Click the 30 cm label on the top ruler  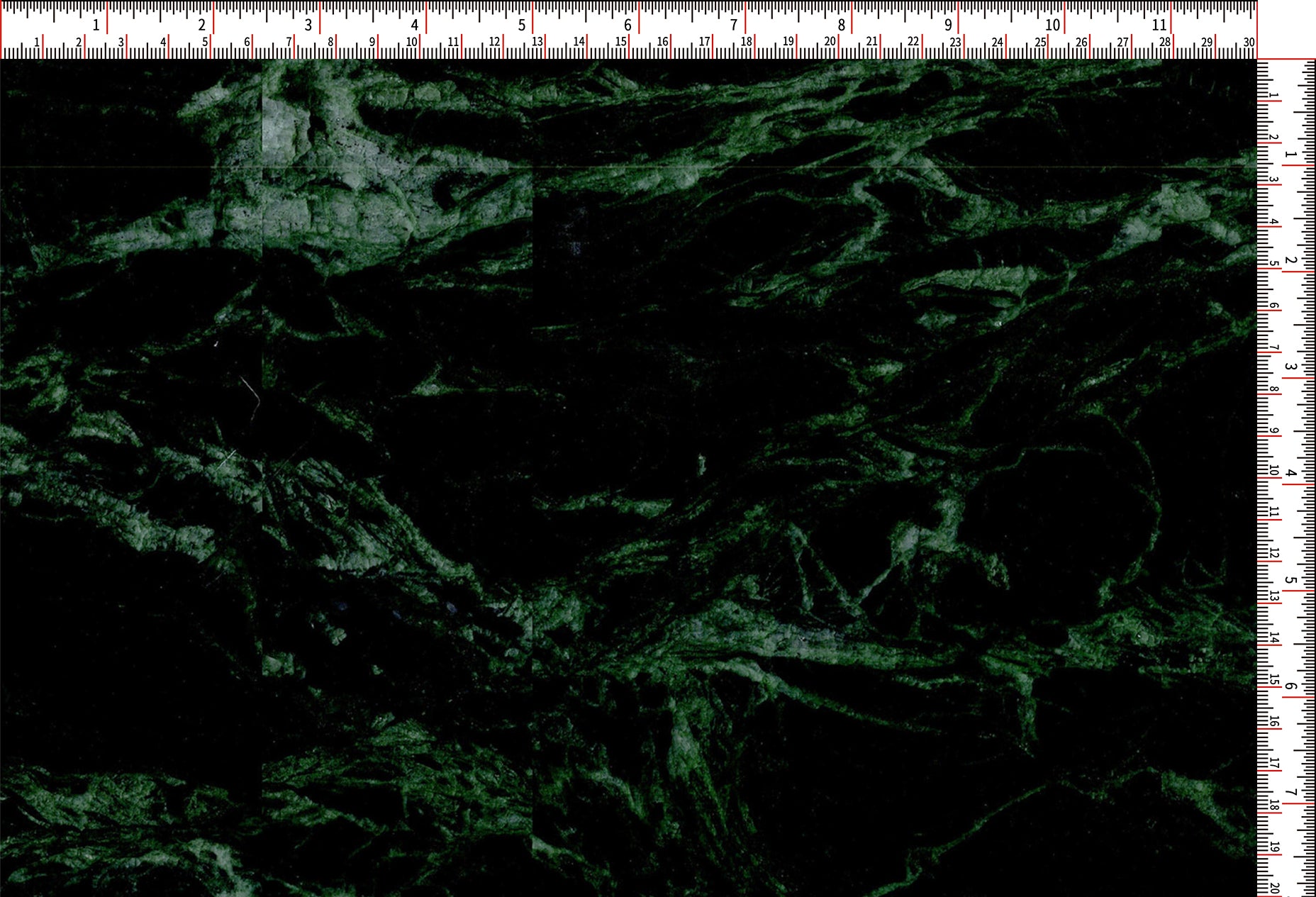click(x=1249, y=43)
